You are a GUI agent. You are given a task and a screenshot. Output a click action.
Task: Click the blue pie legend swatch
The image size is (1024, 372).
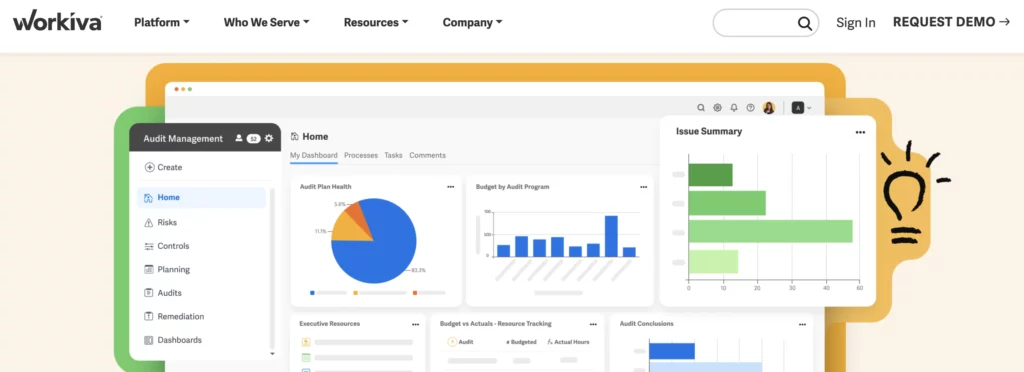[x=312, y=293]
